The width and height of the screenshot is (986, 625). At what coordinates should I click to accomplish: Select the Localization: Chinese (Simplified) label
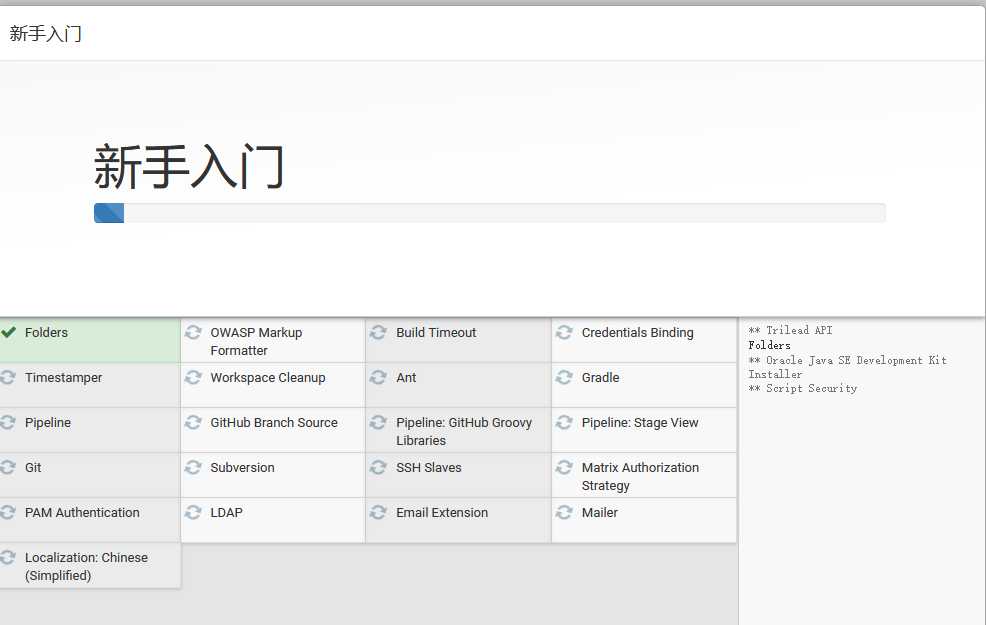[x=86, y=567]
